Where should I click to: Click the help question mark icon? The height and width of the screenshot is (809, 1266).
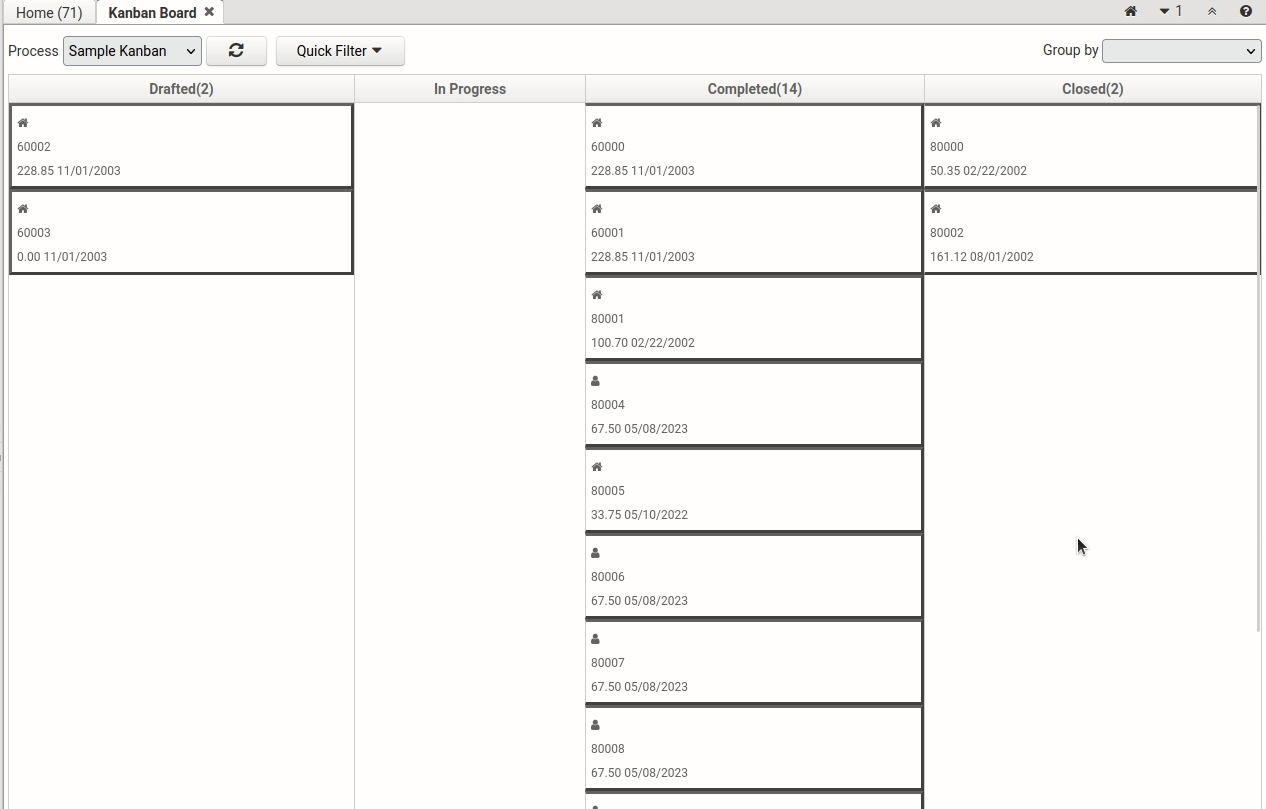[x=1245, y=11]
